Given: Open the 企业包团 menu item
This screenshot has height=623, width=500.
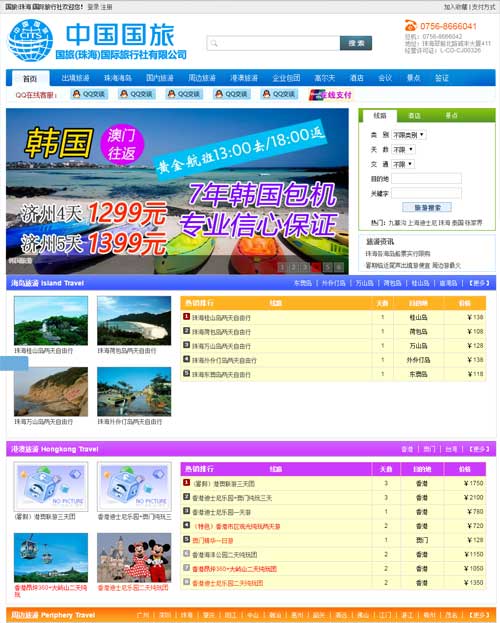Looking at the screenshot, I should coord(286,78).
